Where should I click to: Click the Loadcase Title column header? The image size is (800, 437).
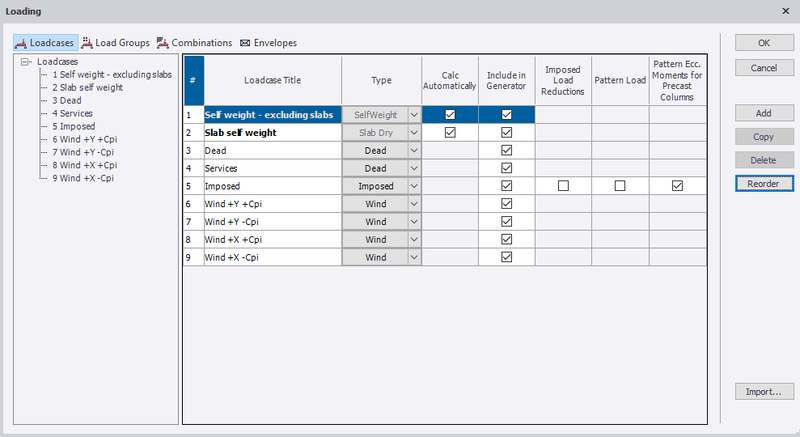pos(272,80)
